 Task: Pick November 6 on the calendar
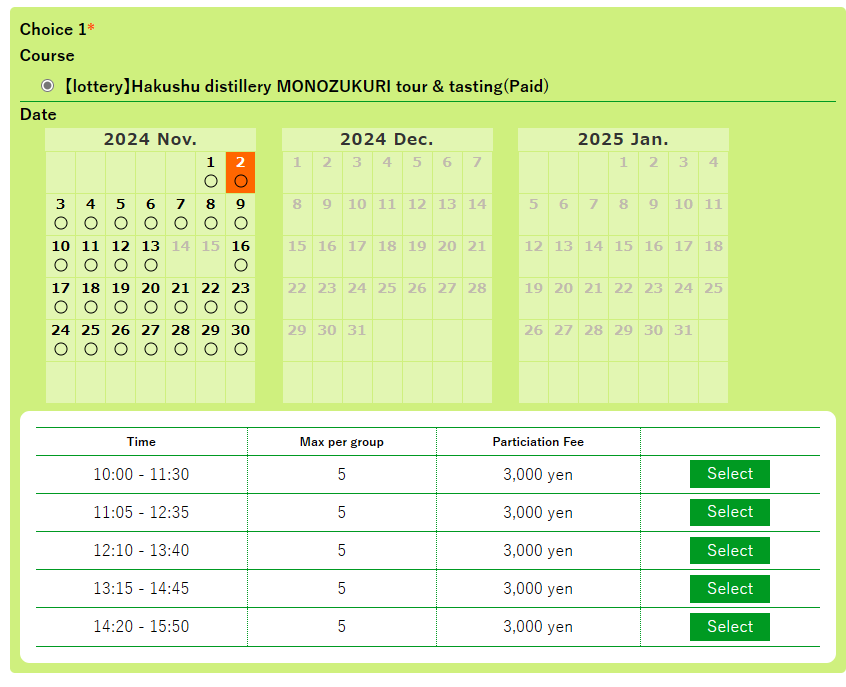(x=151, y=215)
